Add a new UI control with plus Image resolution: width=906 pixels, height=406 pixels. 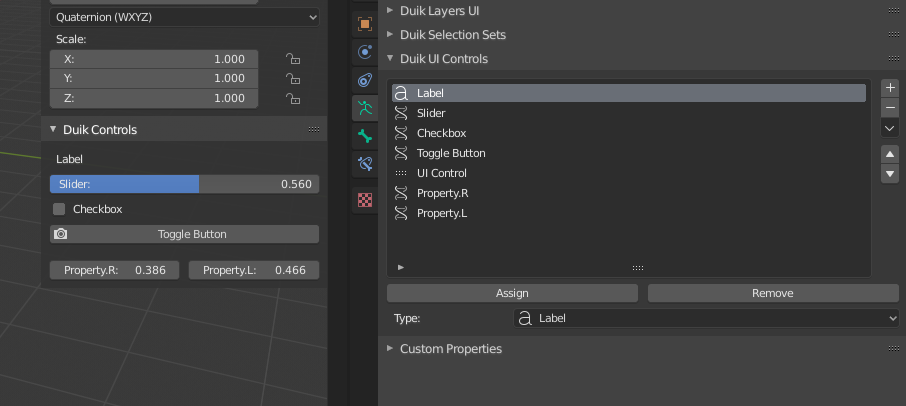click(x=890, y=88)
